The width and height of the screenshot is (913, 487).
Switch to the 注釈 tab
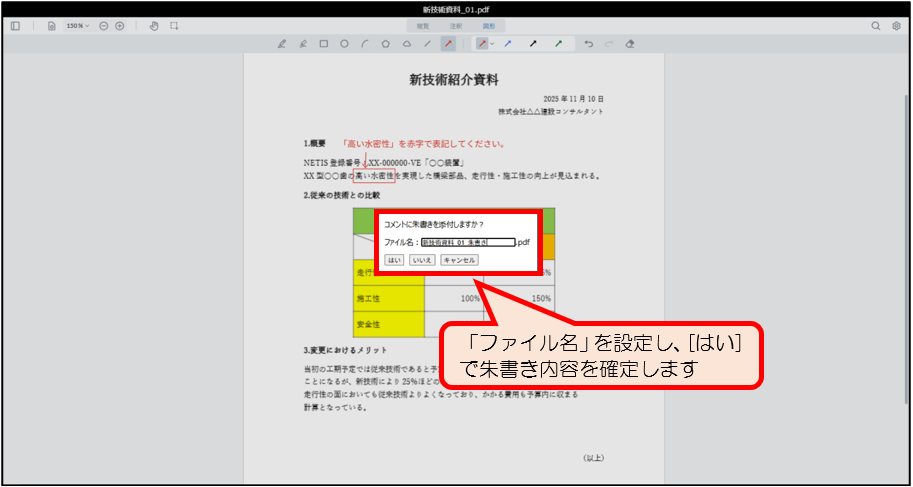tap(456, 25)
